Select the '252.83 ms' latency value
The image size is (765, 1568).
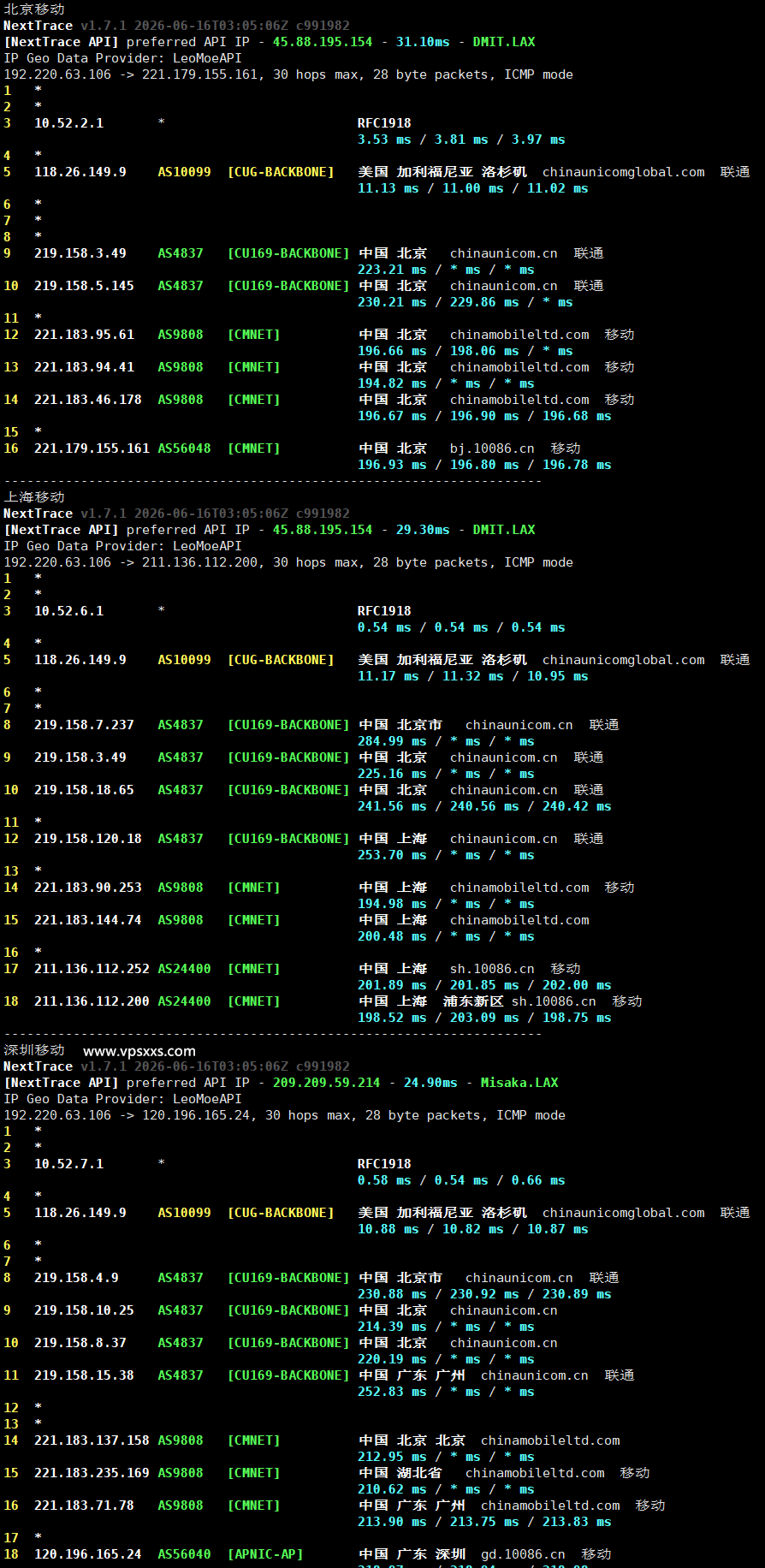coord(392,1391)
